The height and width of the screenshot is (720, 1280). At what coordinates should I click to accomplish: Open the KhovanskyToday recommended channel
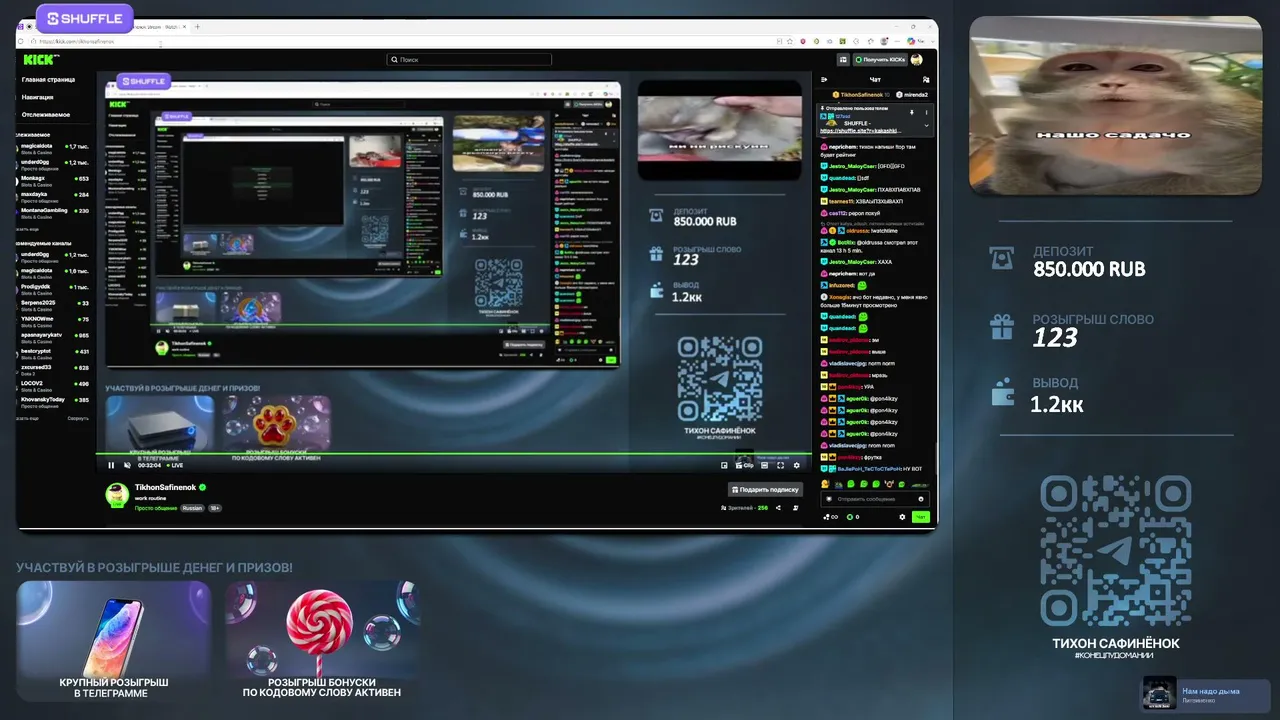click(52, 401)
